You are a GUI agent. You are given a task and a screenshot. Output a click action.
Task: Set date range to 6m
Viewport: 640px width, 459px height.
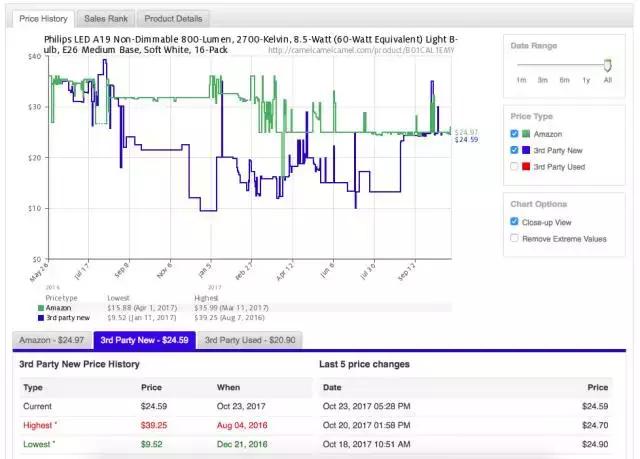(x=564, y=79)
